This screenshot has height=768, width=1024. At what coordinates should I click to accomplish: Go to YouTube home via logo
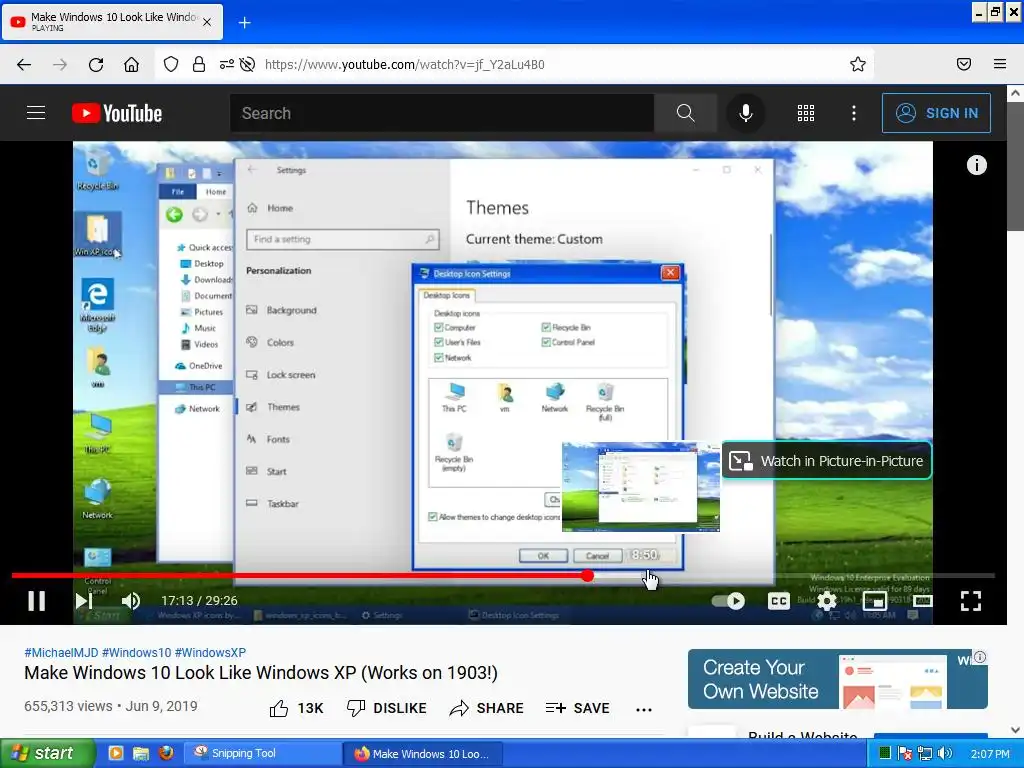coord(117,113)
